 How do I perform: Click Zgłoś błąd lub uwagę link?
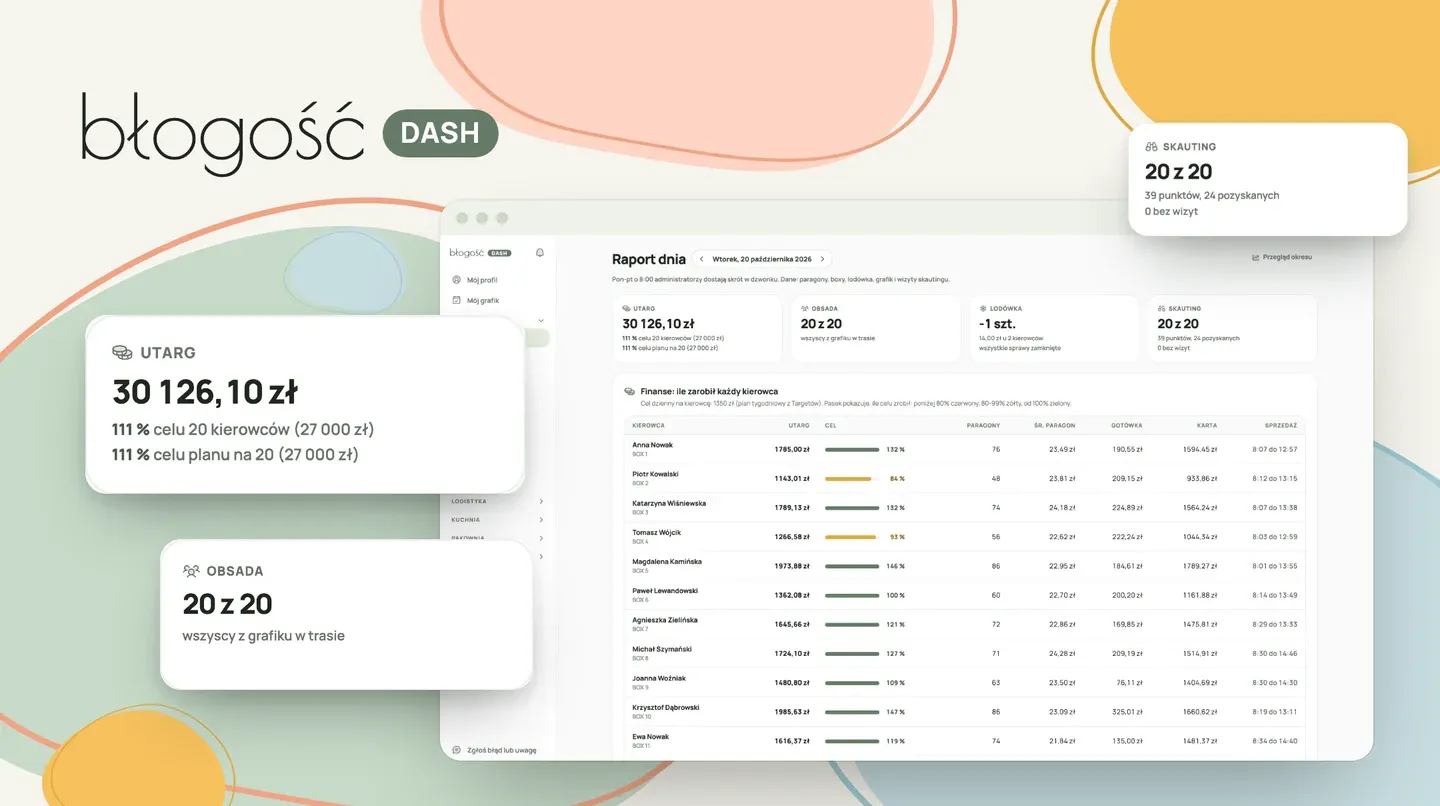pos(495,750)
